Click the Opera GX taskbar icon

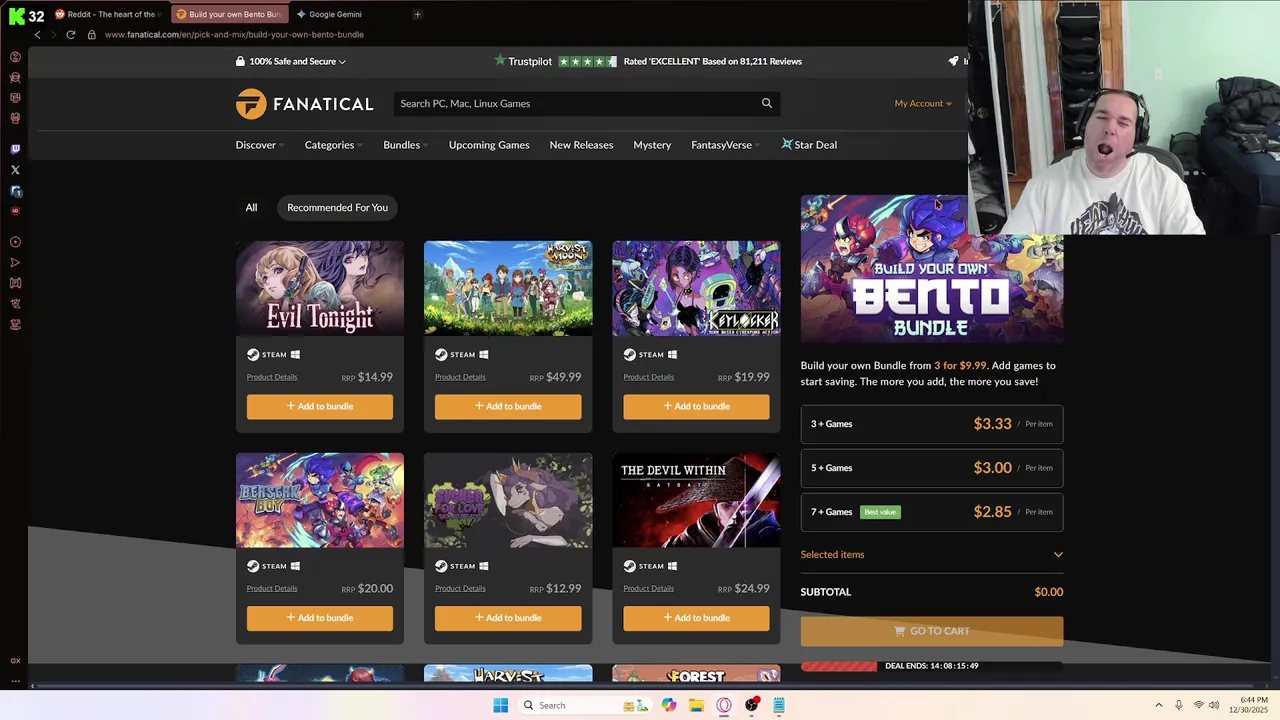point(724,705)
